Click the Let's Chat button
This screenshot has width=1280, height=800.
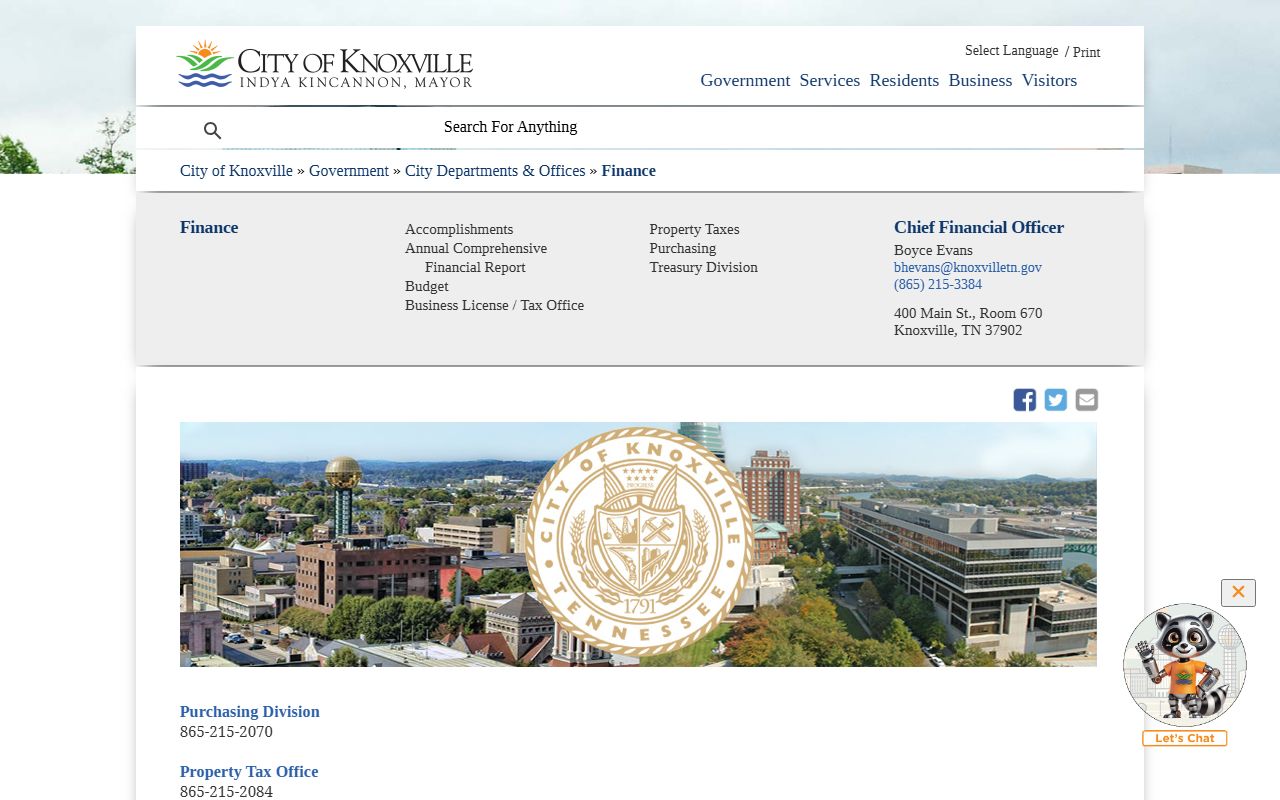pyautogui.click(x=1185, y=738)
